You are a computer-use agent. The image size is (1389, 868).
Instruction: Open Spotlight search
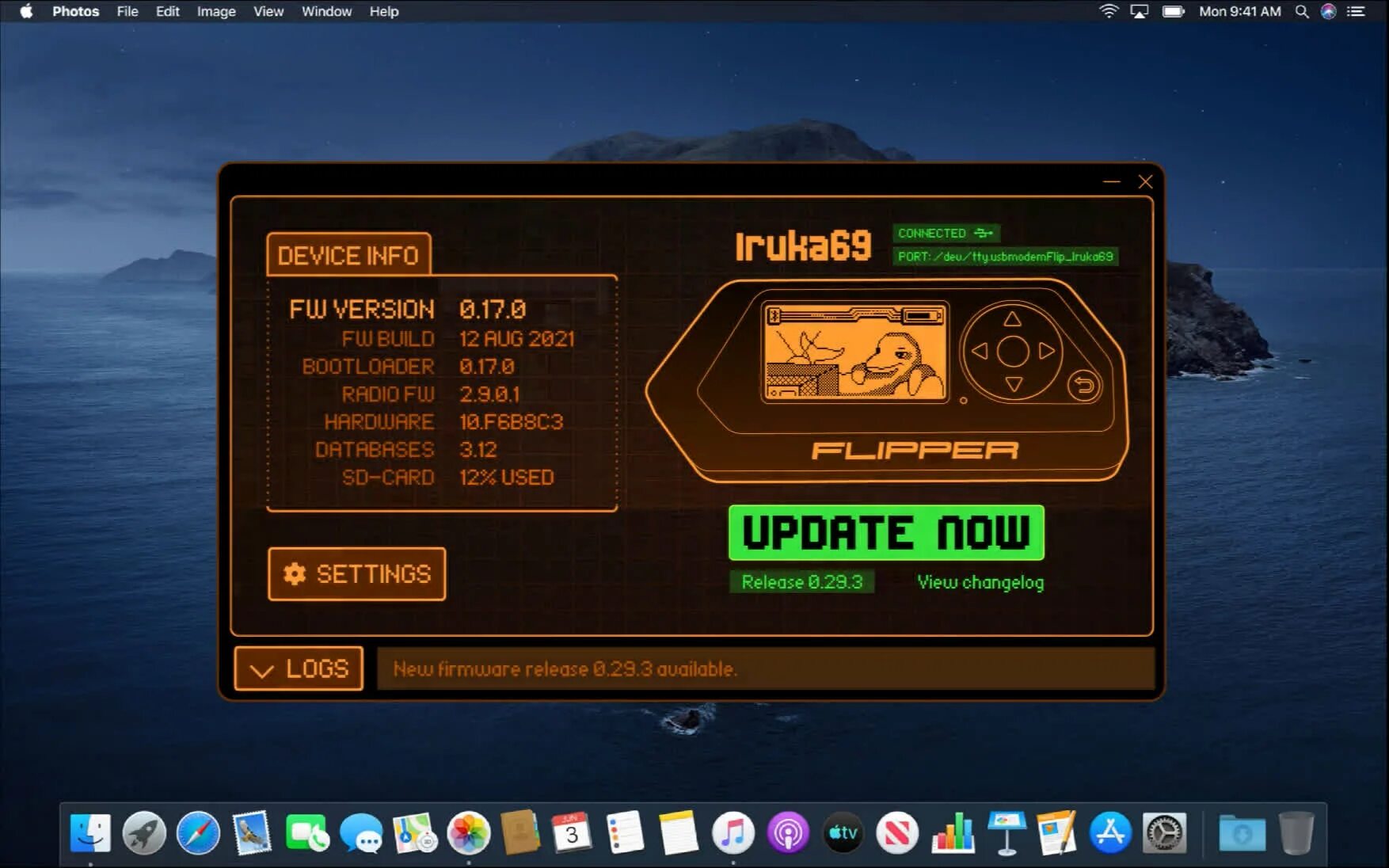point(1302,11)
